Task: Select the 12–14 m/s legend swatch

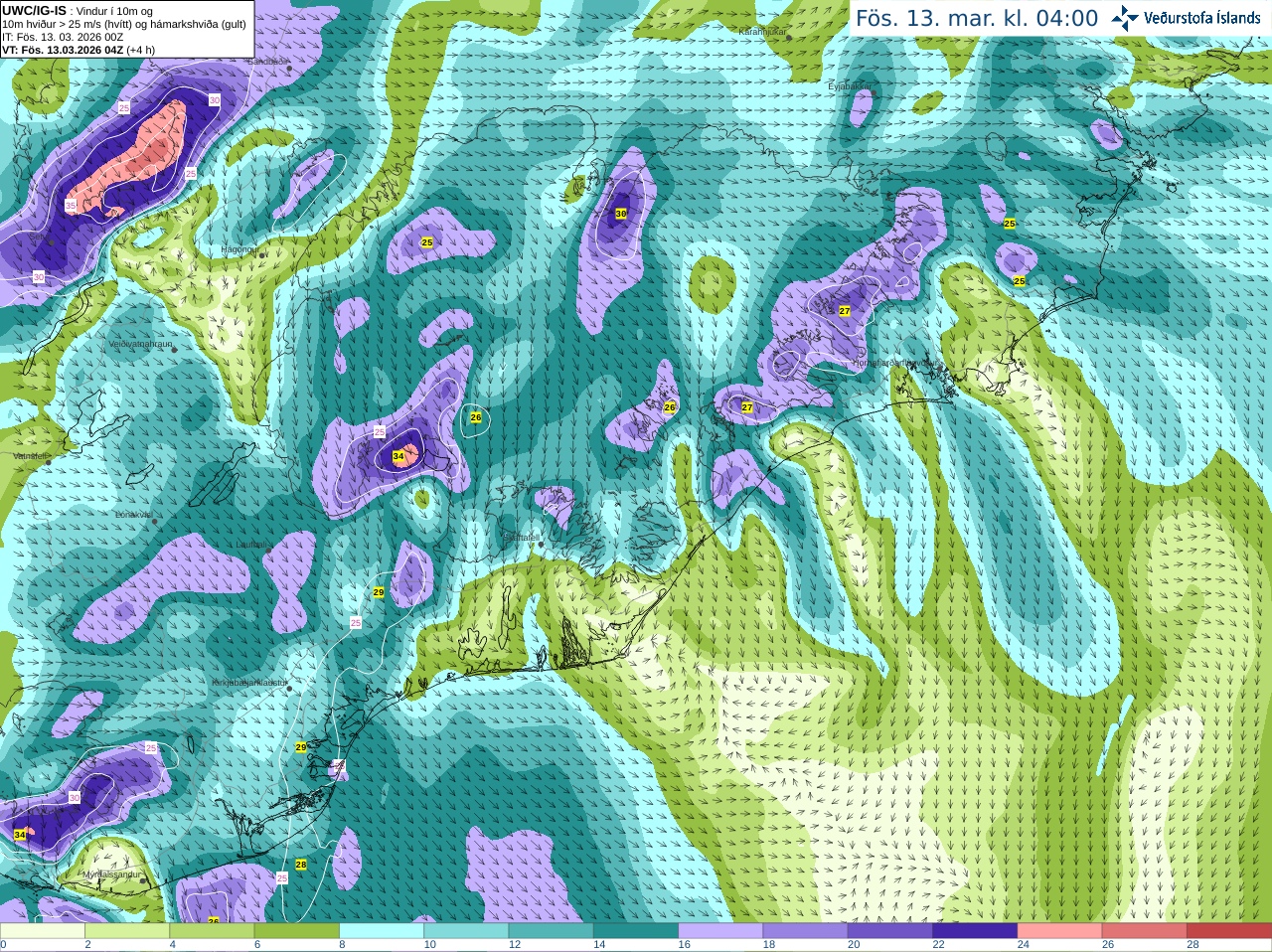Action: coord(552,931)
